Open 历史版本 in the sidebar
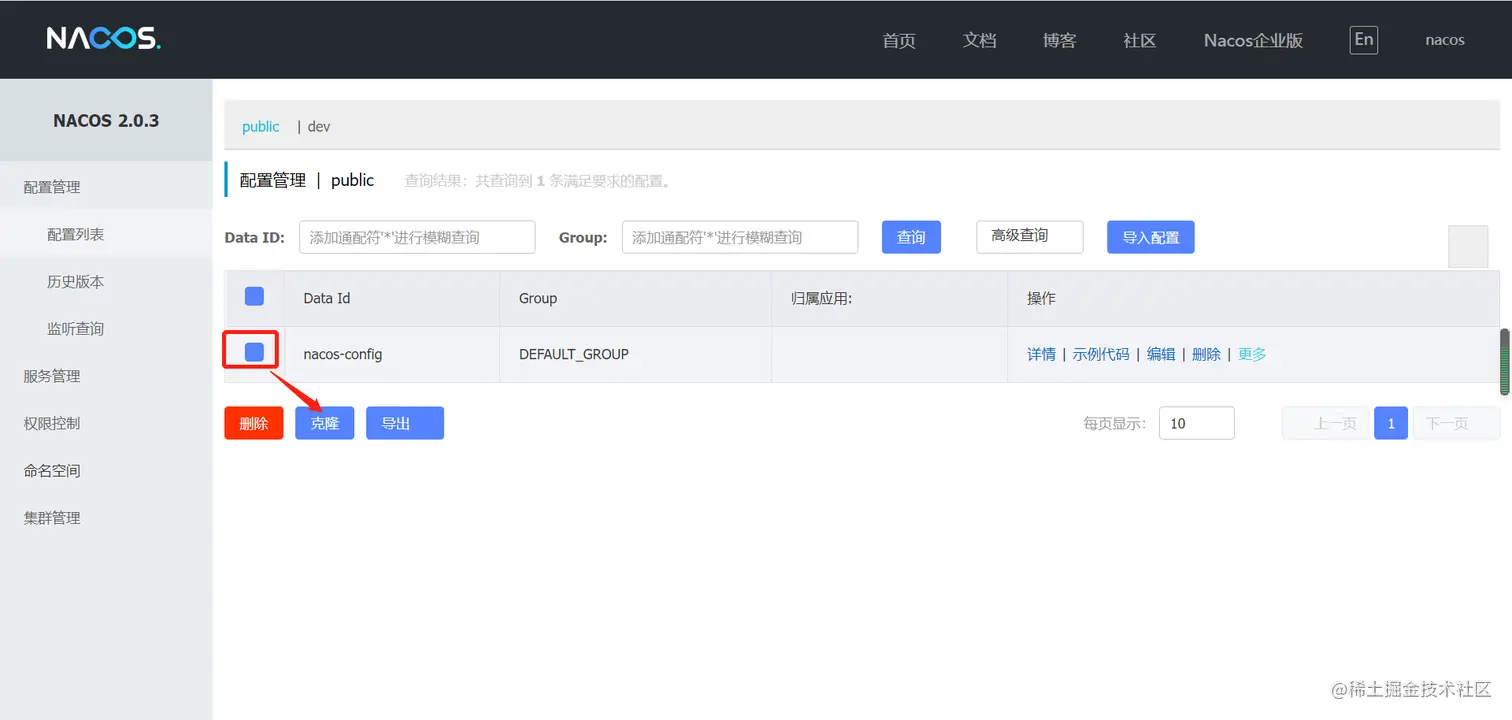Image resolution: width=1512 pixels, height=720 pixels. (x=106, y=281)
